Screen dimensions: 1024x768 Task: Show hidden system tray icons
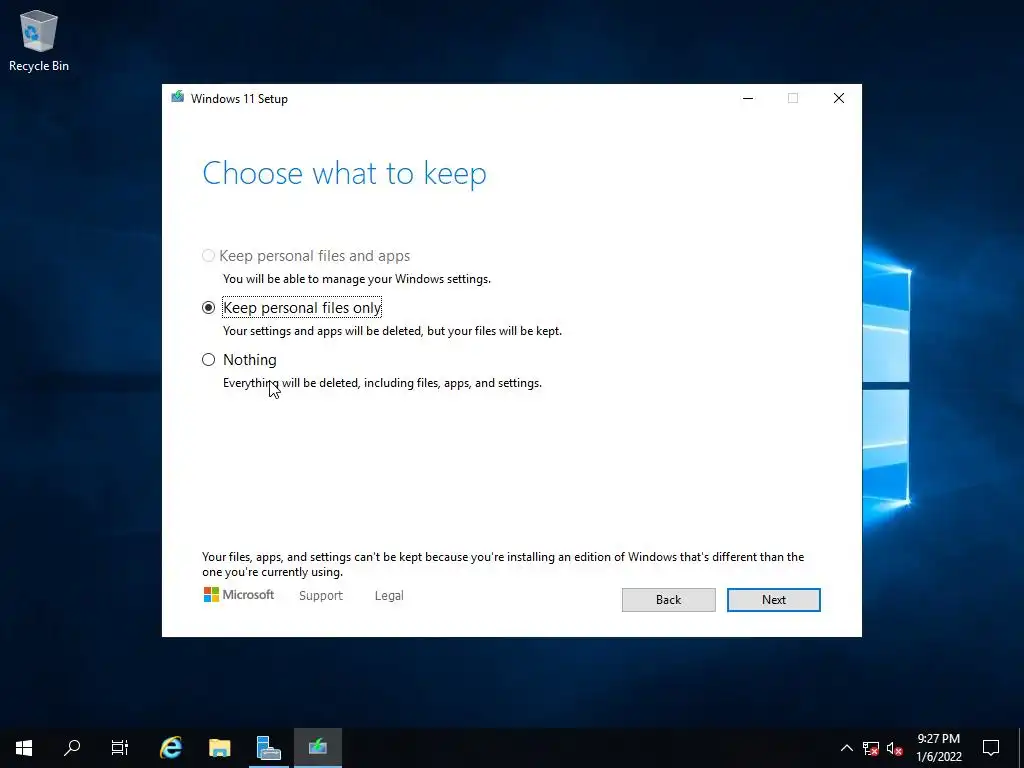(x=846, y=748)
